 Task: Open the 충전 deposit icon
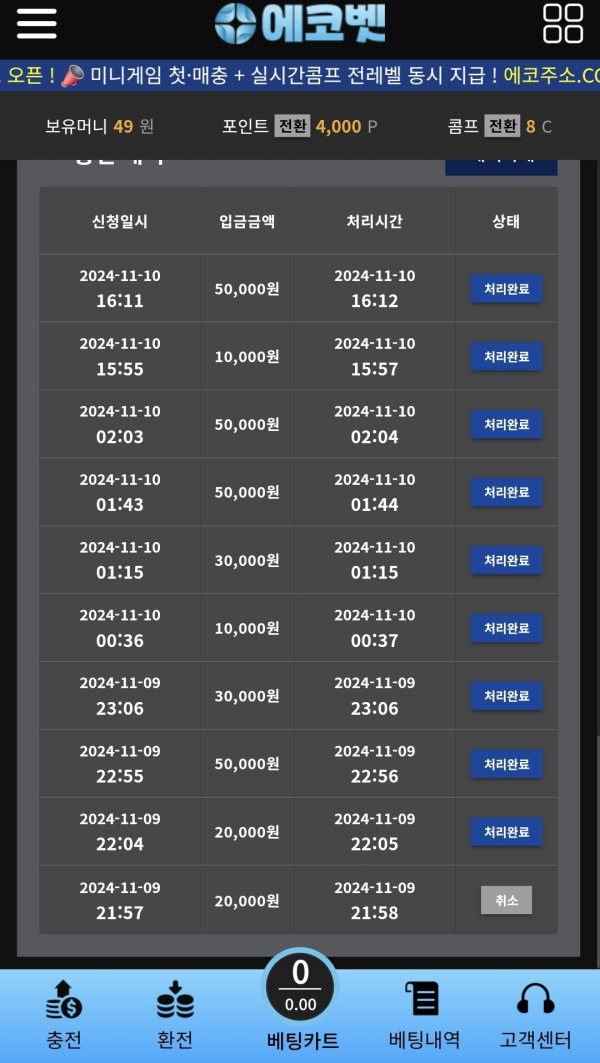coord(64,1002)
